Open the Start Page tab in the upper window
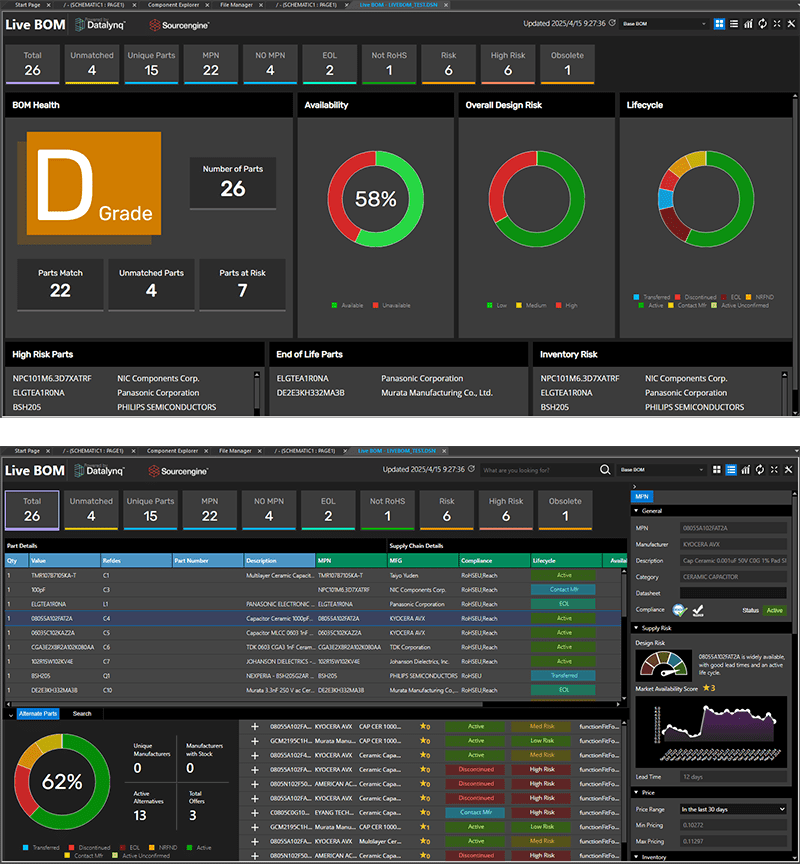The width and height of the screenshot is (800, 864). 28,5
